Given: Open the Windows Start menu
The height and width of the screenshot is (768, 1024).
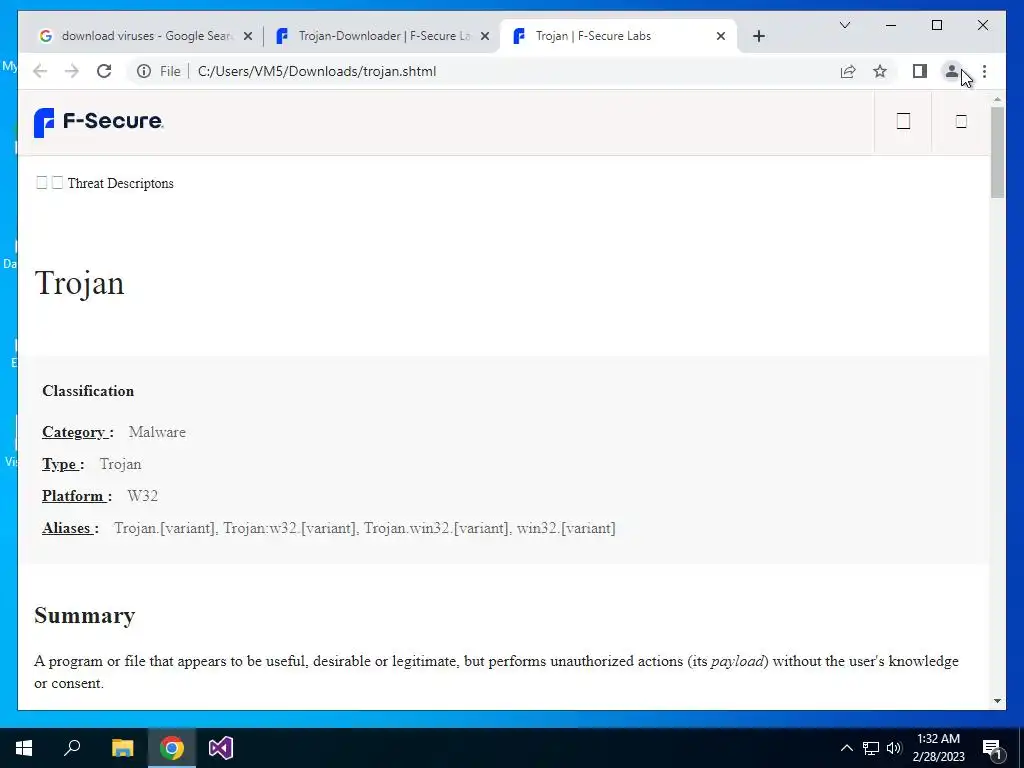Looking at the screenshot, I should point(24,748).
